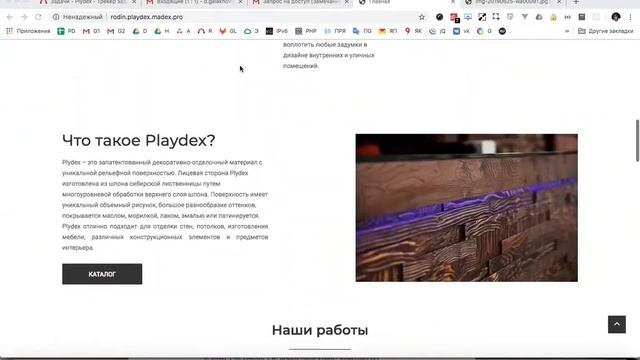This screenshot has height=360, width=640.
Task: Click the red extension icon with badge
Action: pos(454,17)
